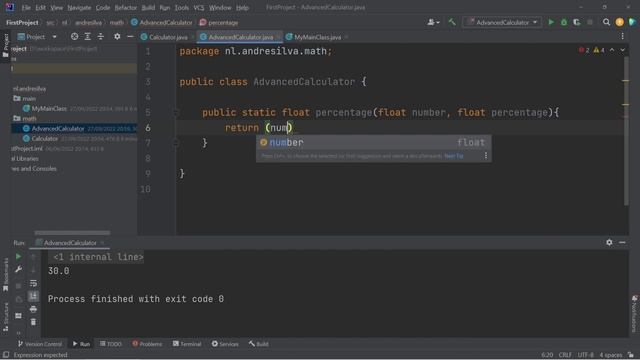
Task: Open the Refactor menu
Action: [x=126, y=7]
